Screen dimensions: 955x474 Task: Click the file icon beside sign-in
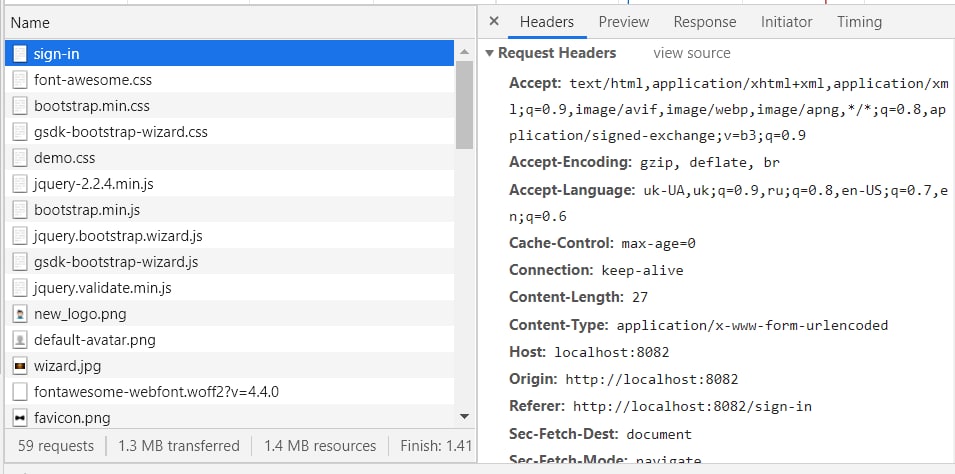point(20,54)
